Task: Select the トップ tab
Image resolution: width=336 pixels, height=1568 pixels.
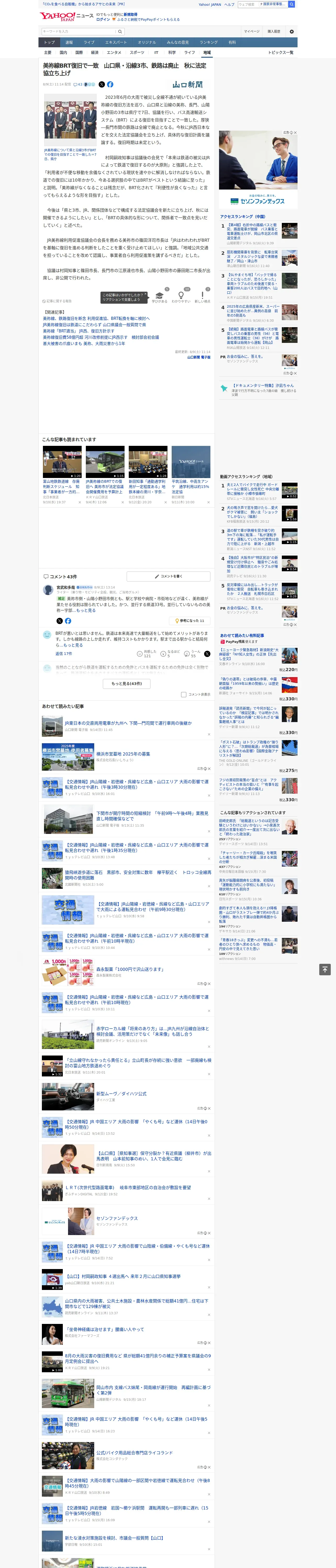Action: coord(49,43)
